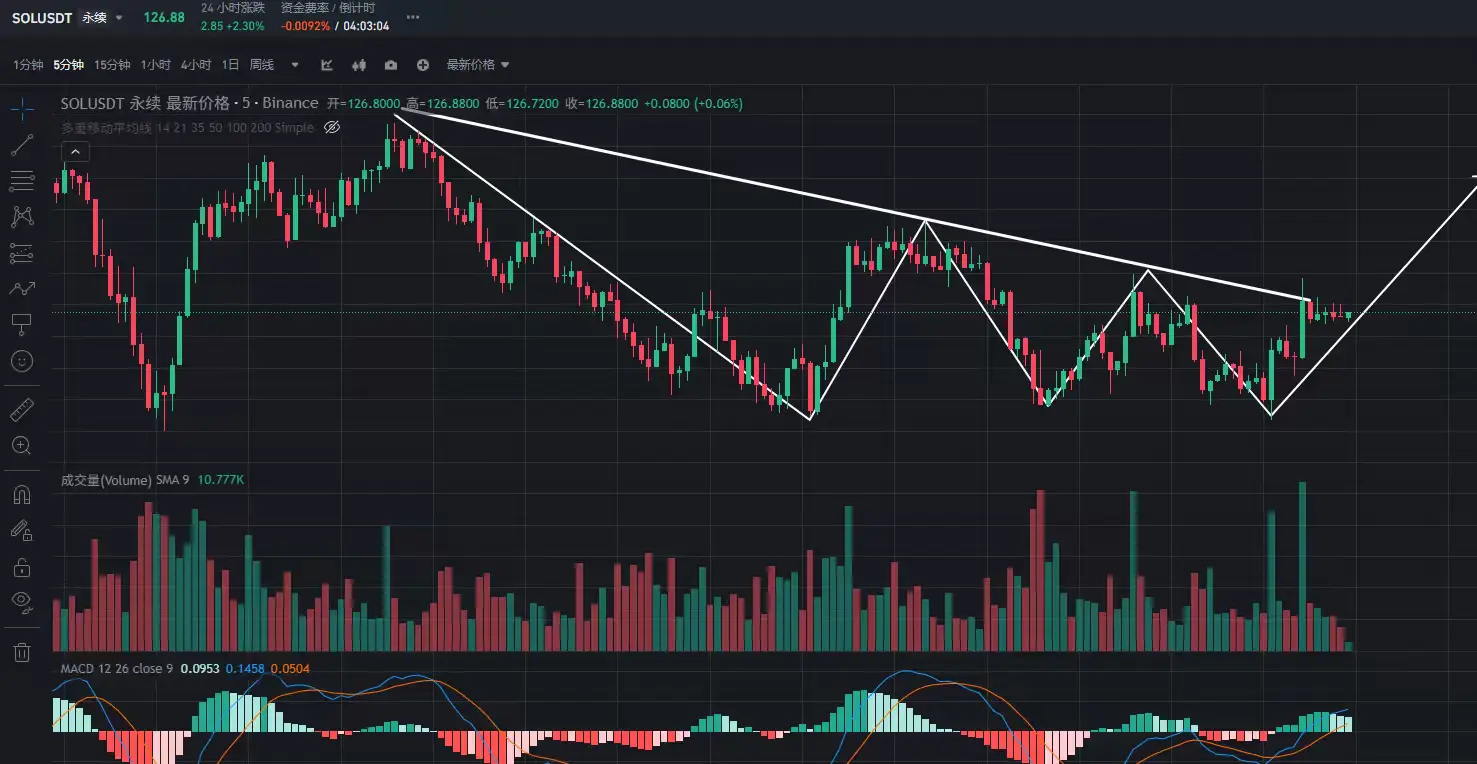Click the 126.88 last price value
This screenshot has width=1477, height=764.
164,17
